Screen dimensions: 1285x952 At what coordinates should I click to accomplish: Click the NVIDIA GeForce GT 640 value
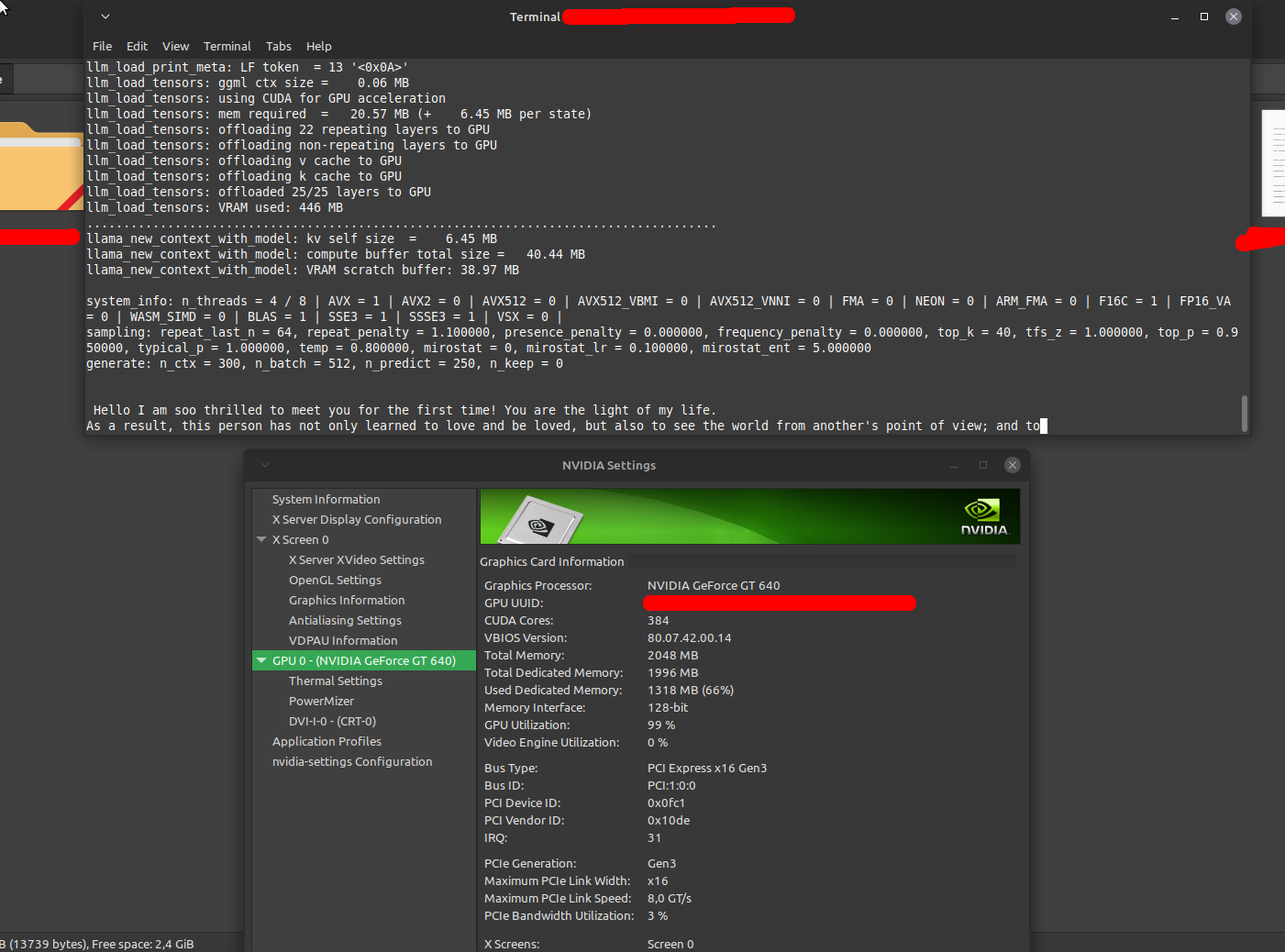pyautogui.click(x=714, y=585)
